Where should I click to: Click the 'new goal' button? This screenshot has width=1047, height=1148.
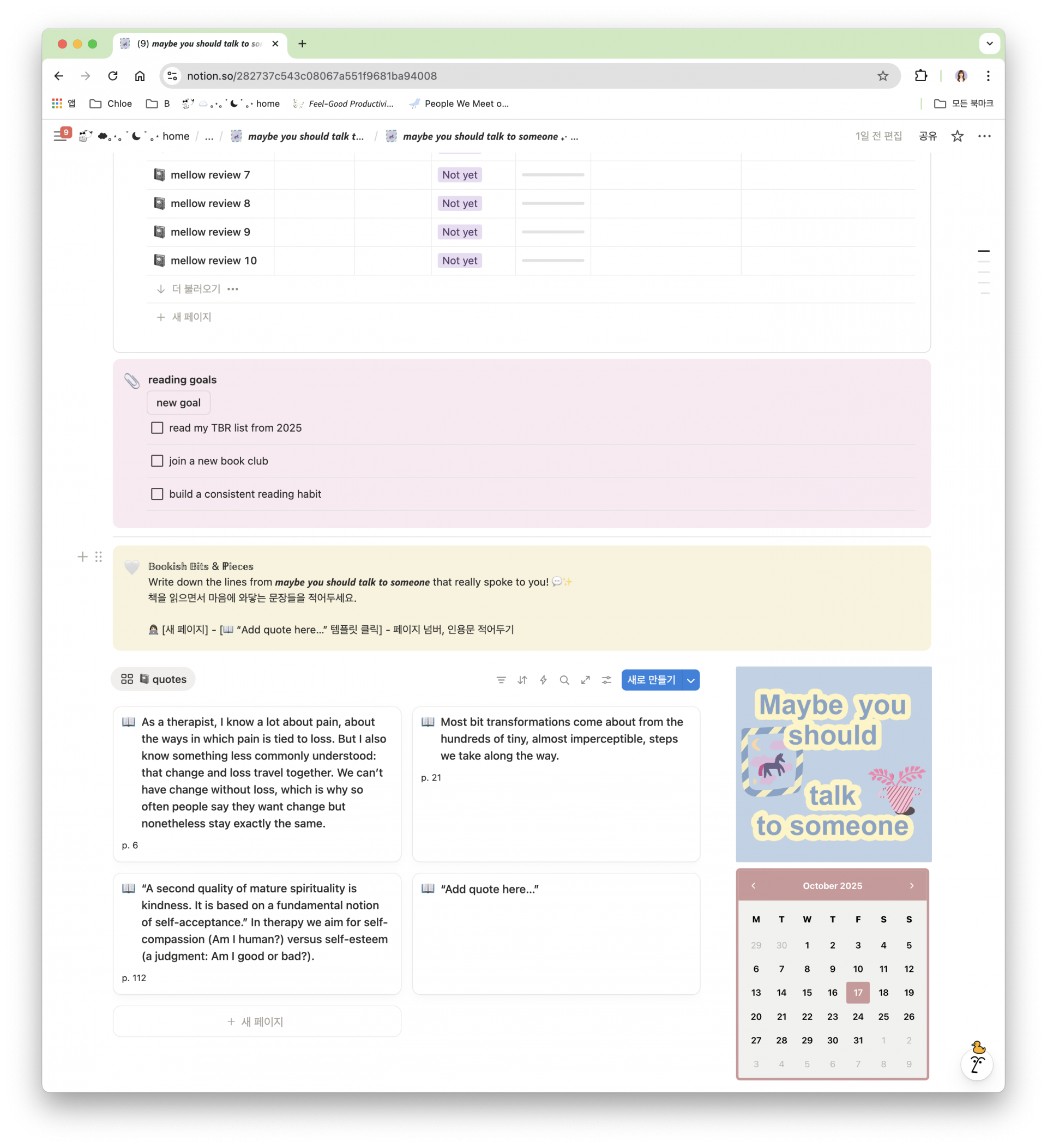pyautogui.click(x=178, y=403)
